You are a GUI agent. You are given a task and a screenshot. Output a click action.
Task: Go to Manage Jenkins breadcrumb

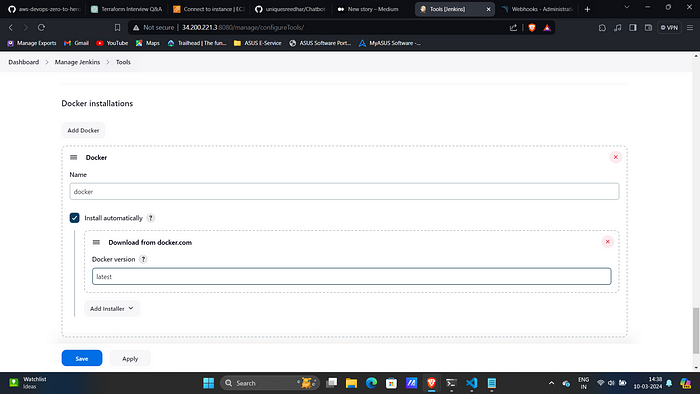click(x=77, y=62)
